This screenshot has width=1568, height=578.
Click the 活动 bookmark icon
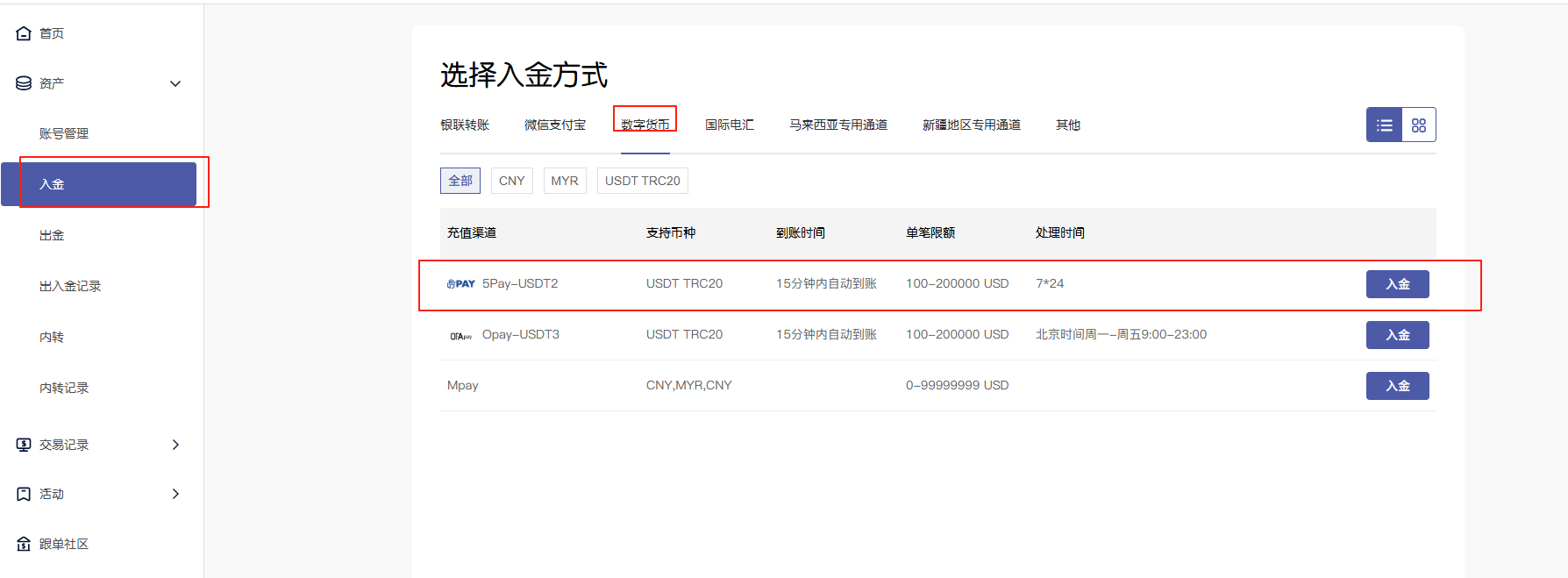(24, 494)
